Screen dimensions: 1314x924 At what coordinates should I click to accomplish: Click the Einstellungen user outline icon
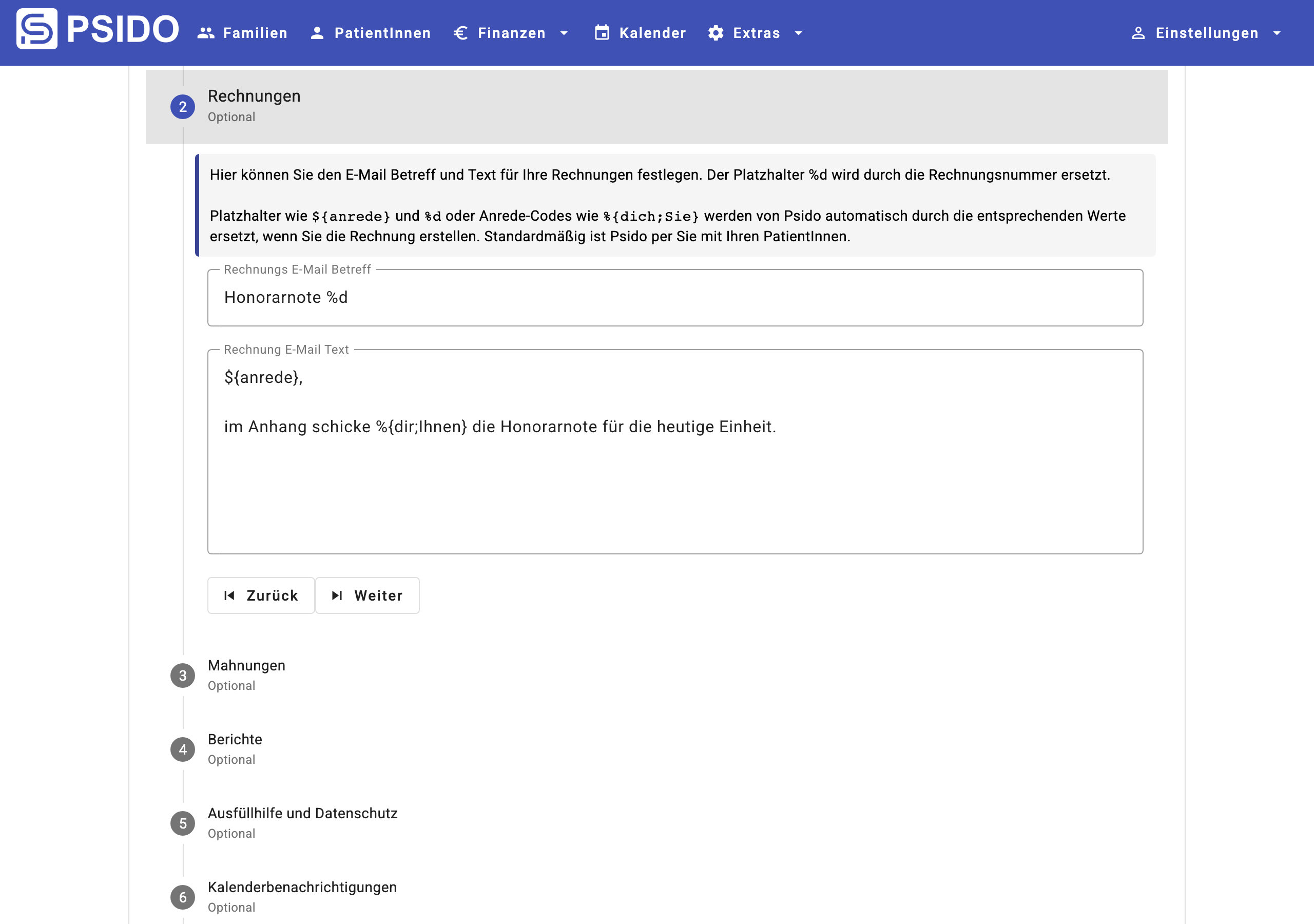[1138, 33]
